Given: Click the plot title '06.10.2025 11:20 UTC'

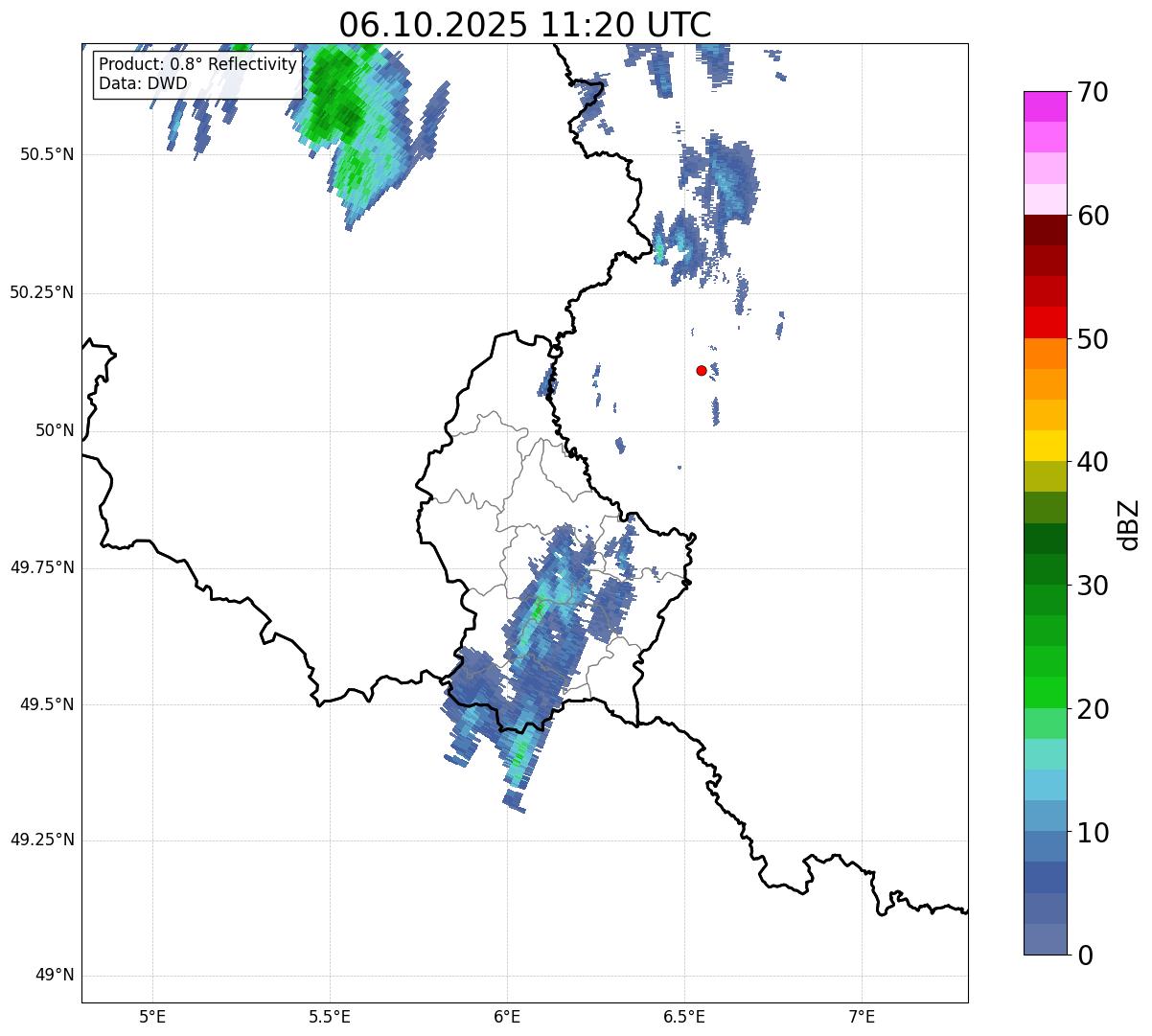Looking at the screenshot, I should [x=525, y=24].
